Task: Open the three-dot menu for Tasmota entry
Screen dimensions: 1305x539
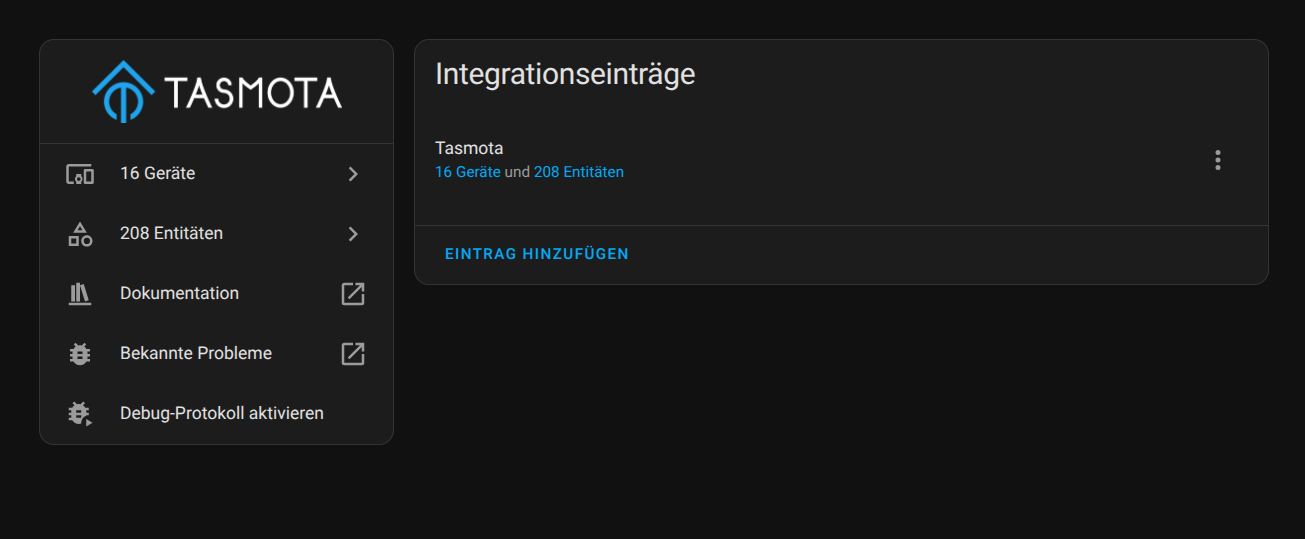Action: 1217,160
